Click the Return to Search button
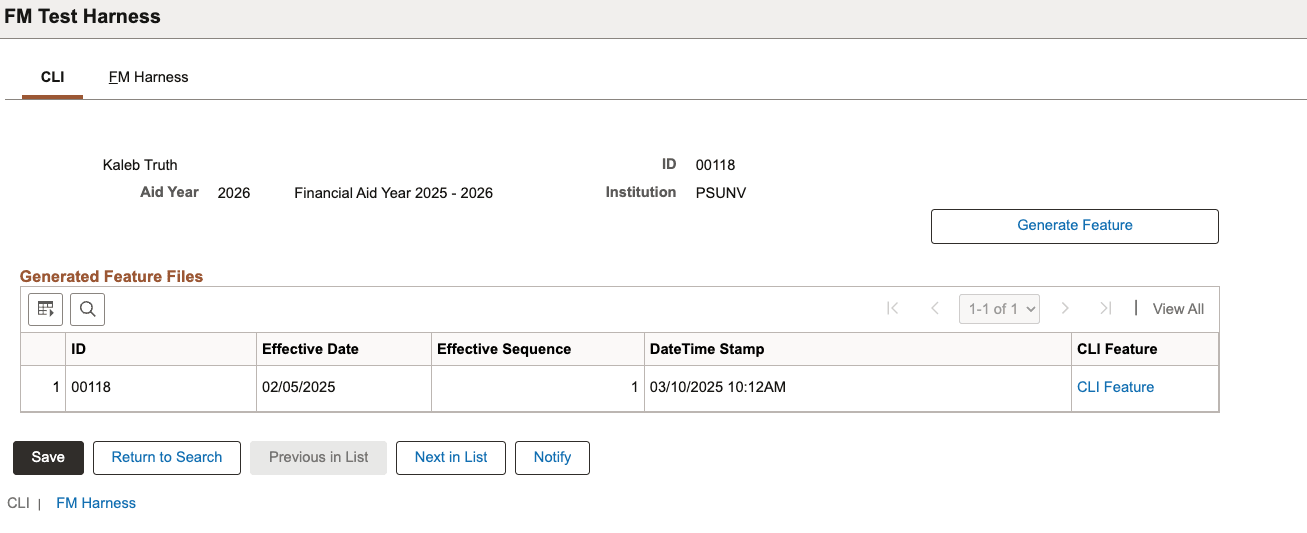This screenshot has width=1307, height=533. click(167, 458)
